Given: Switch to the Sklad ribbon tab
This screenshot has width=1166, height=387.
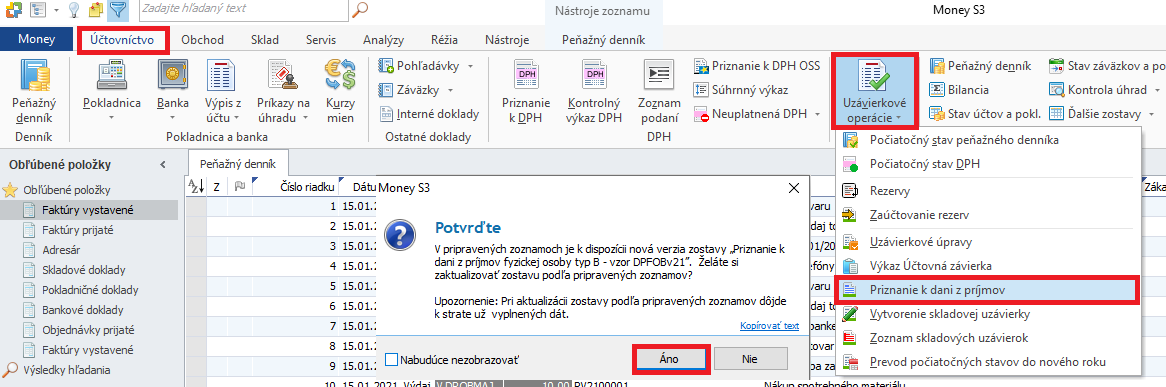Looking at the screenshot, I should click(x=265, y=39).
